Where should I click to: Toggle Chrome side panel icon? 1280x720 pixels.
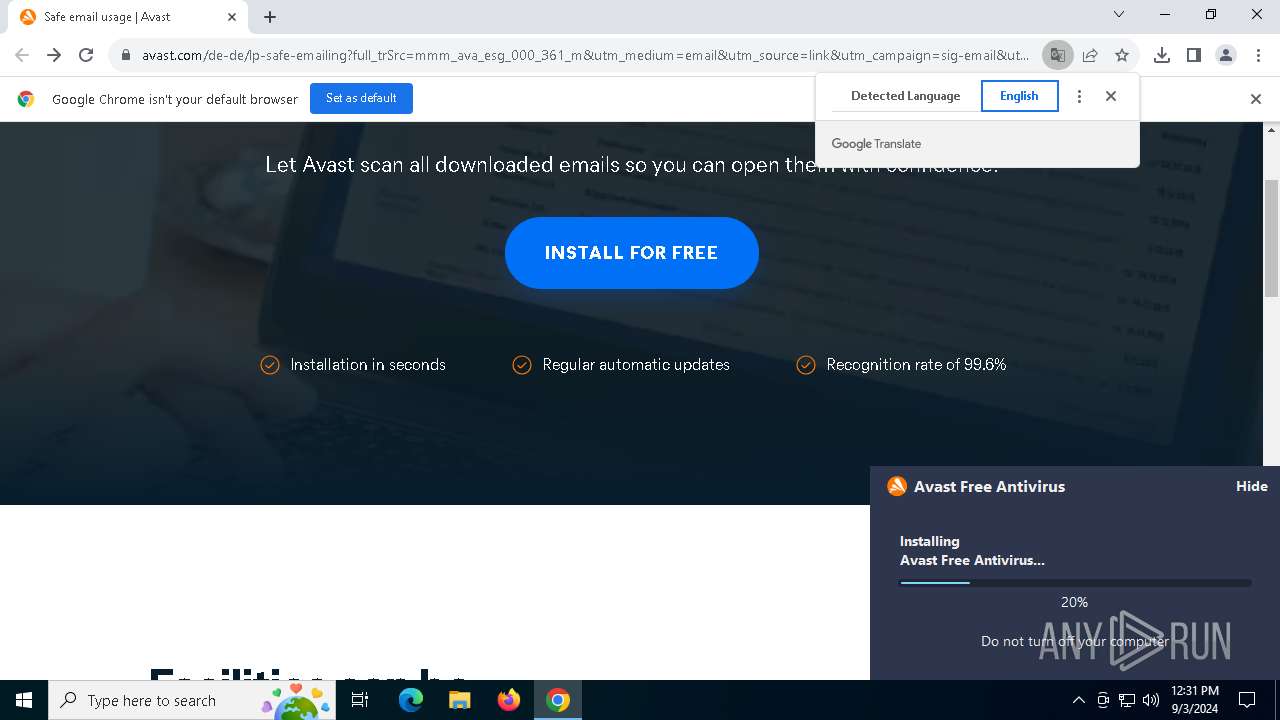(1194, 55)
